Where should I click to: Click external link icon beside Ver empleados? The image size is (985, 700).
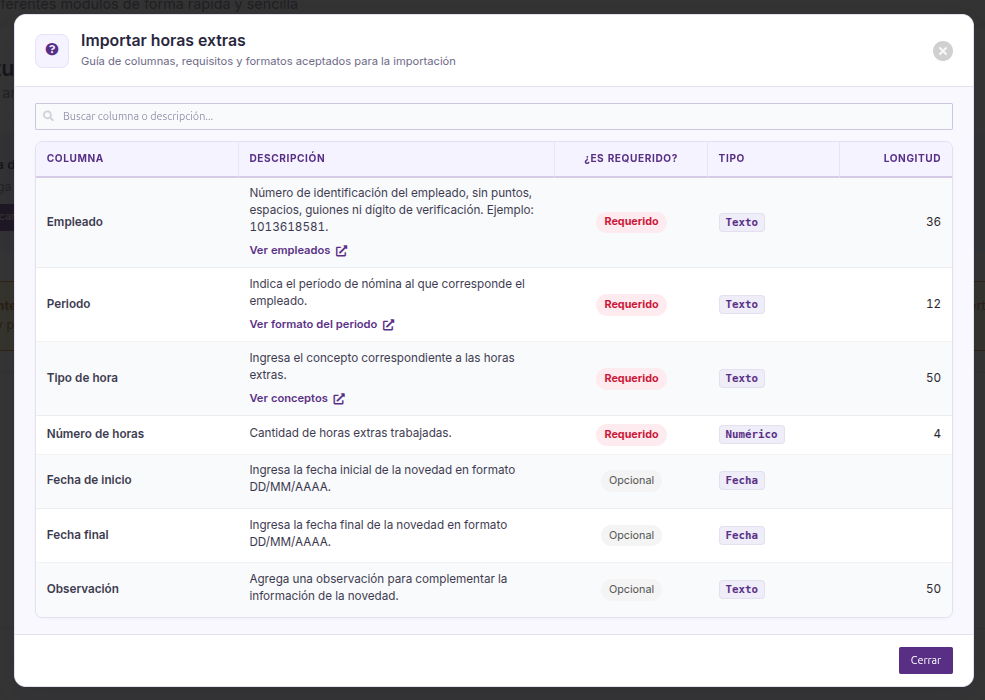341,251
